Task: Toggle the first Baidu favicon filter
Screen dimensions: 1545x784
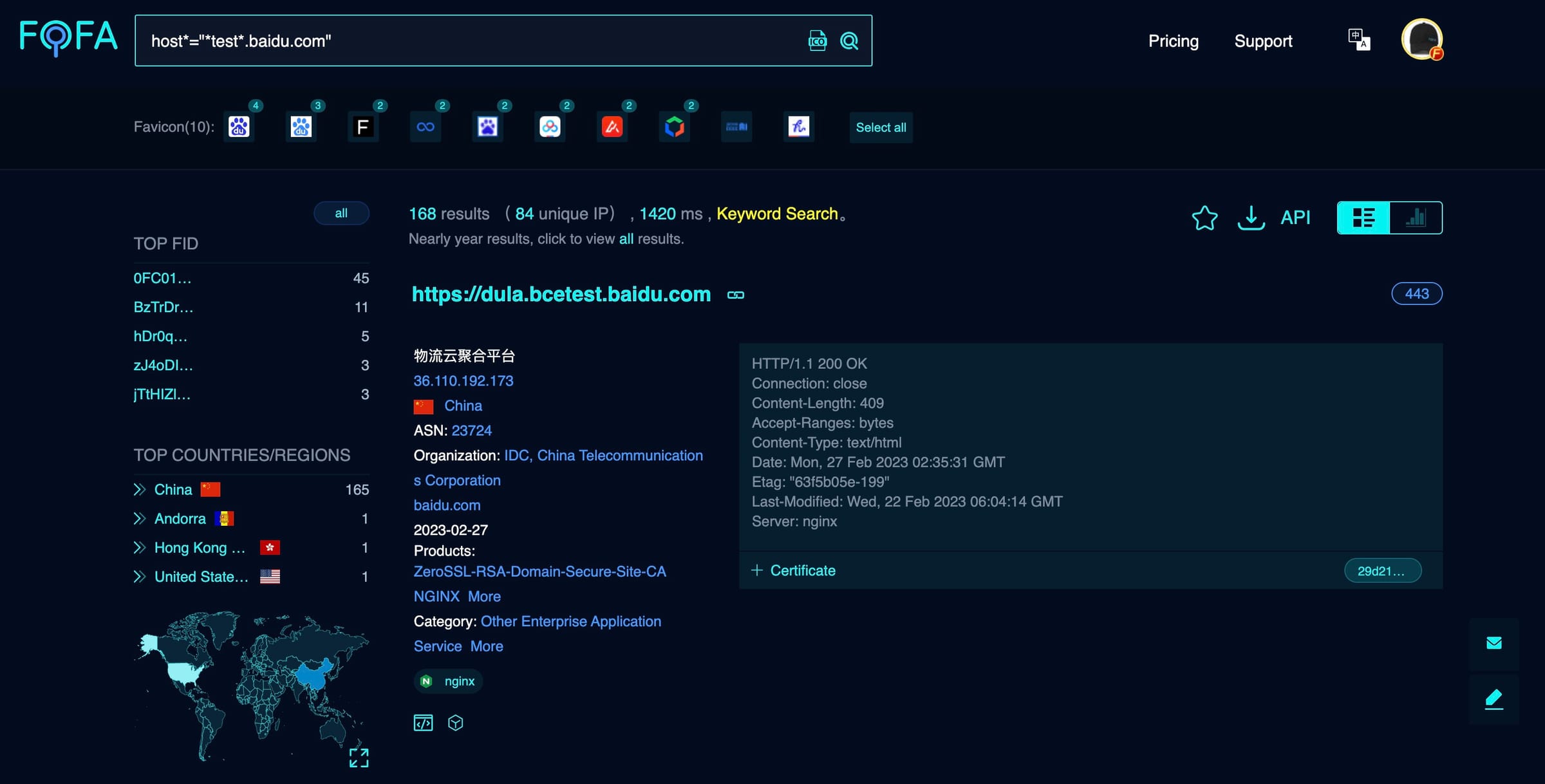Action: [x=239, y=126]
